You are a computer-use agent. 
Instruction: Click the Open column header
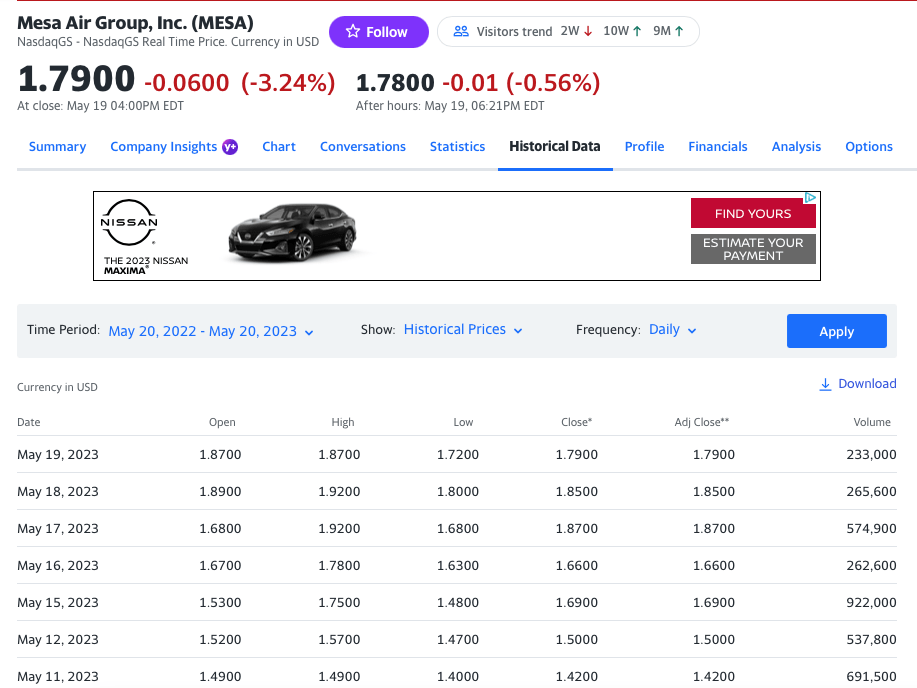[222, 422]
